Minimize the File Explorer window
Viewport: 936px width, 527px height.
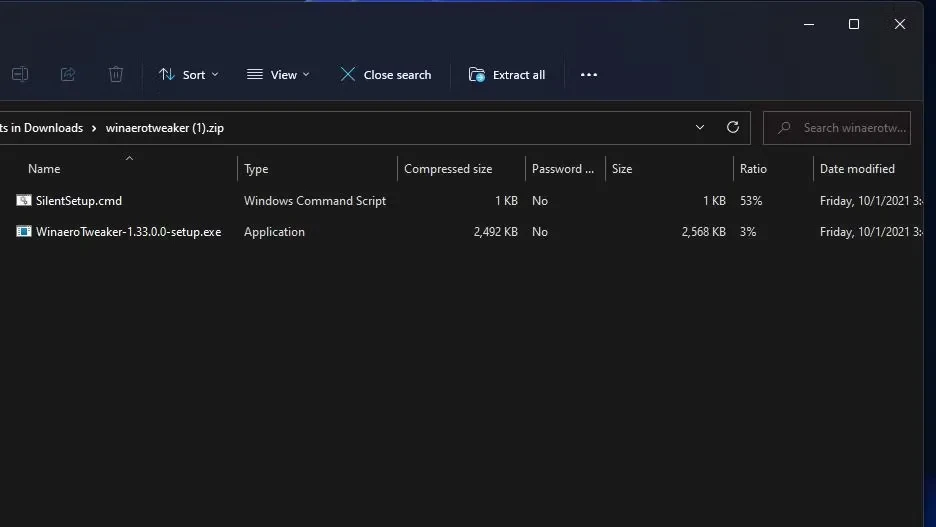[x=809, y=24]
